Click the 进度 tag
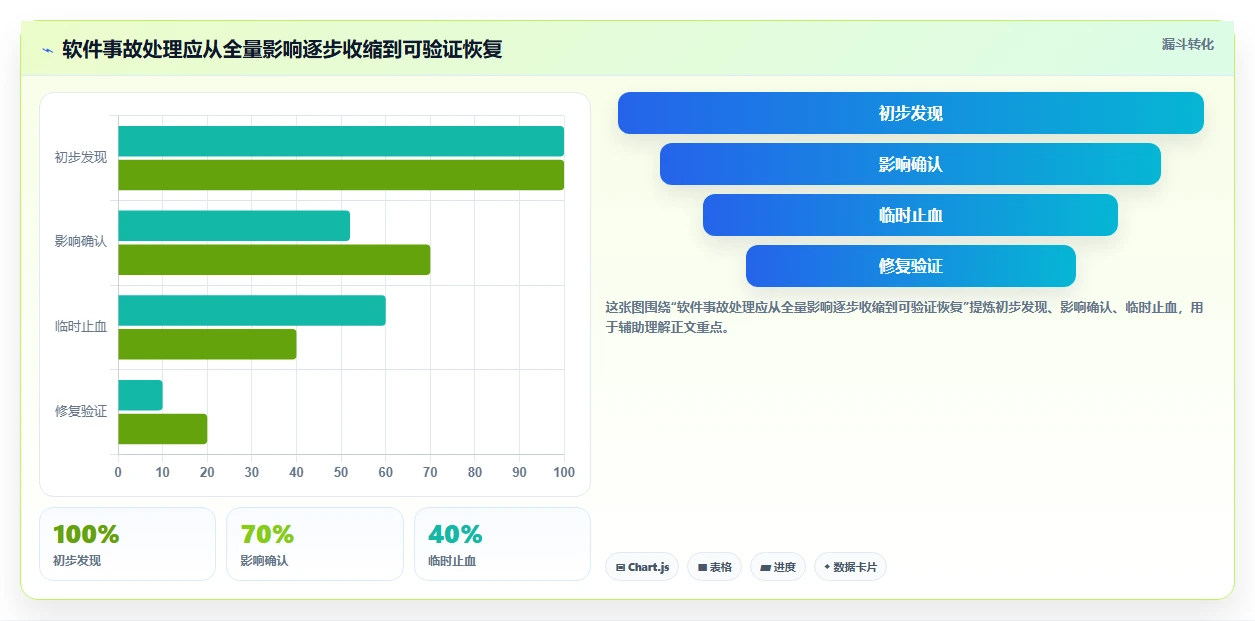This screenshot has height=621, width=1255. click(778, 567)
